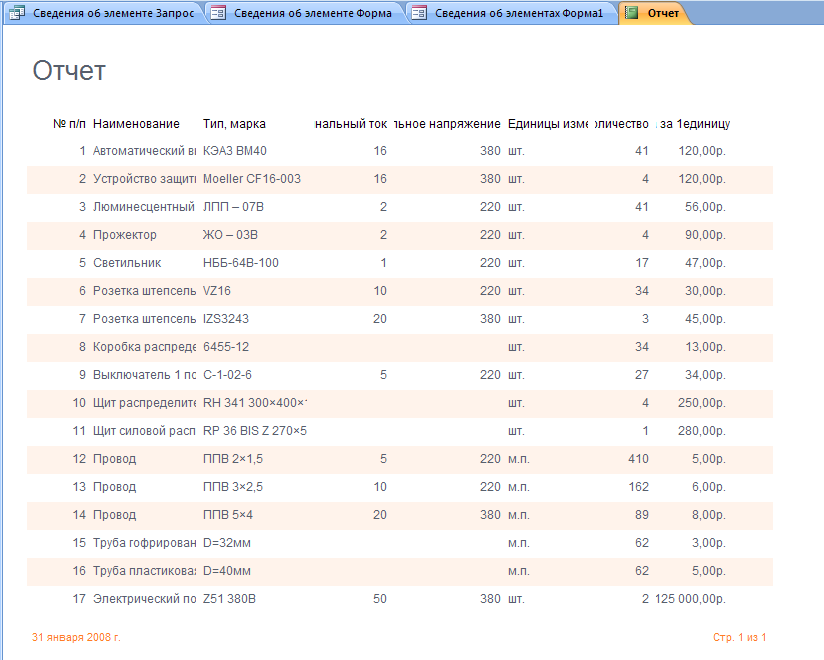The height and width of the screenshot is (660, 824).
Task: Click the Устройство защиты name cell
Action: pos(145,179)
